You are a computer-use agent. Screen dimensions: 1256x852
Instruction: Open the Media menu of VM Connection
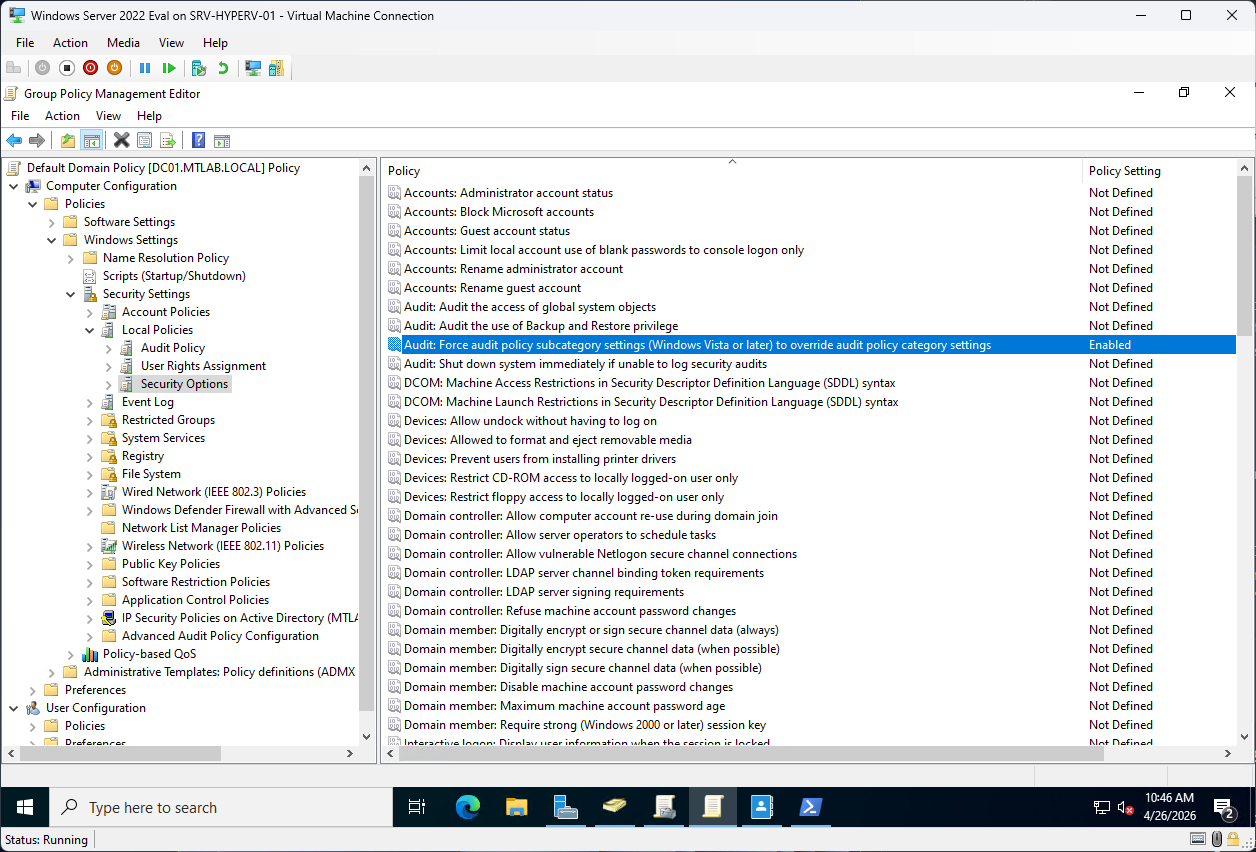pos(123,43)
